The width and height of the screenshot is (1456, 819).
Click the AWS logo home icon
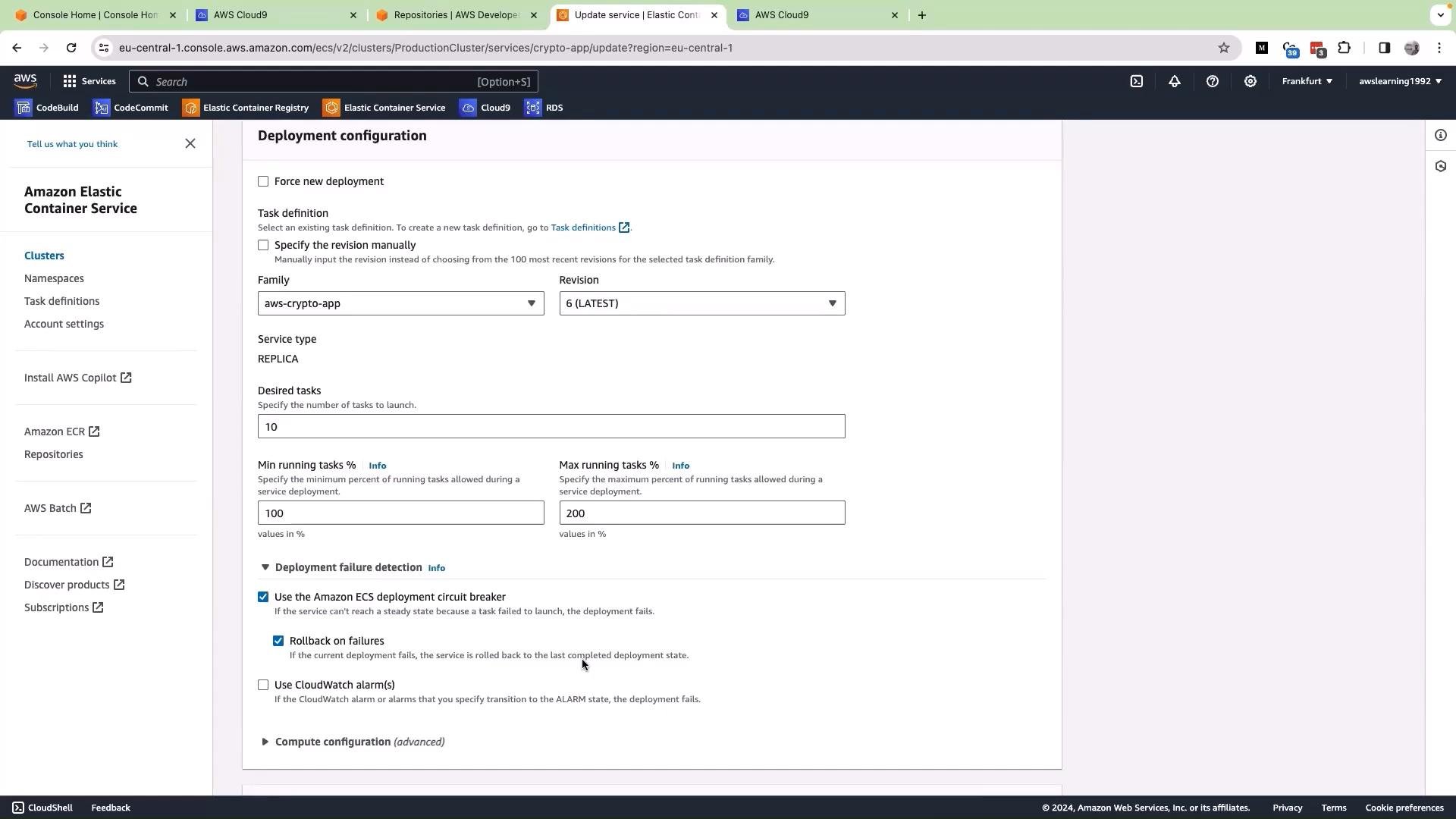pyautogui.click(x=25, y=81)
